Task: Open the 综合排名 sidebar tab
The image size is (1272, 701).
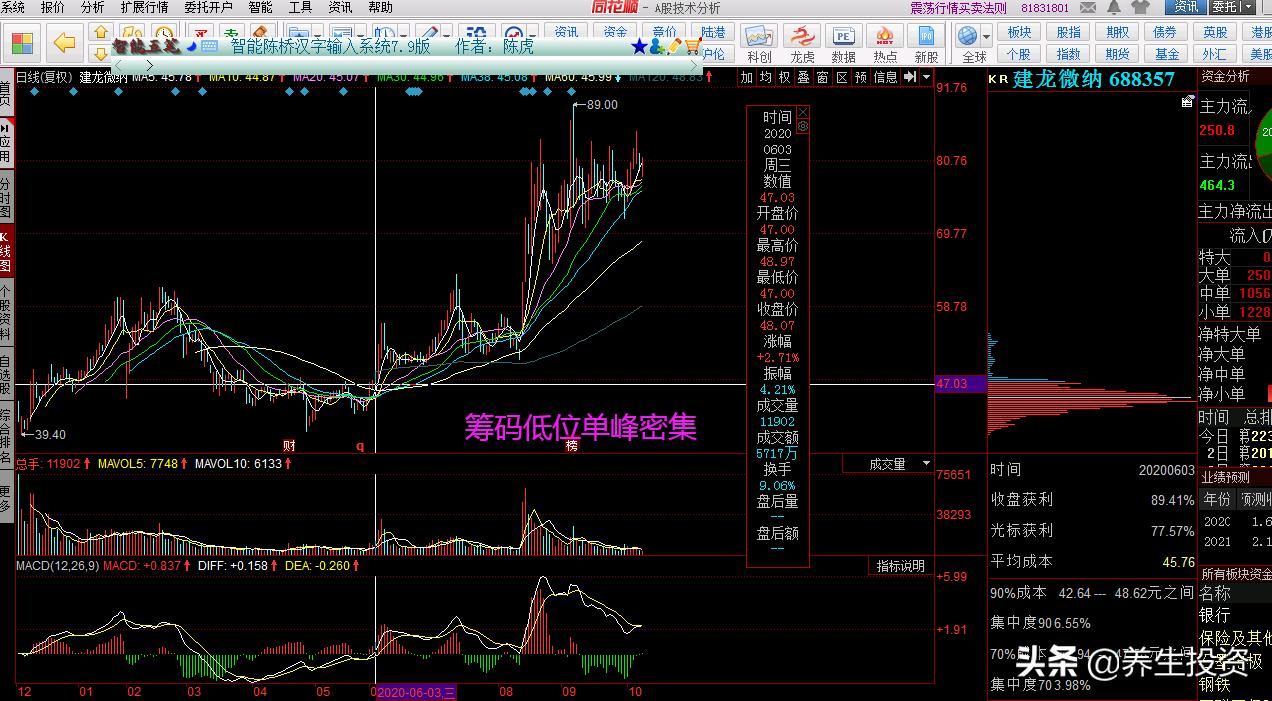Action: [6, 436]
